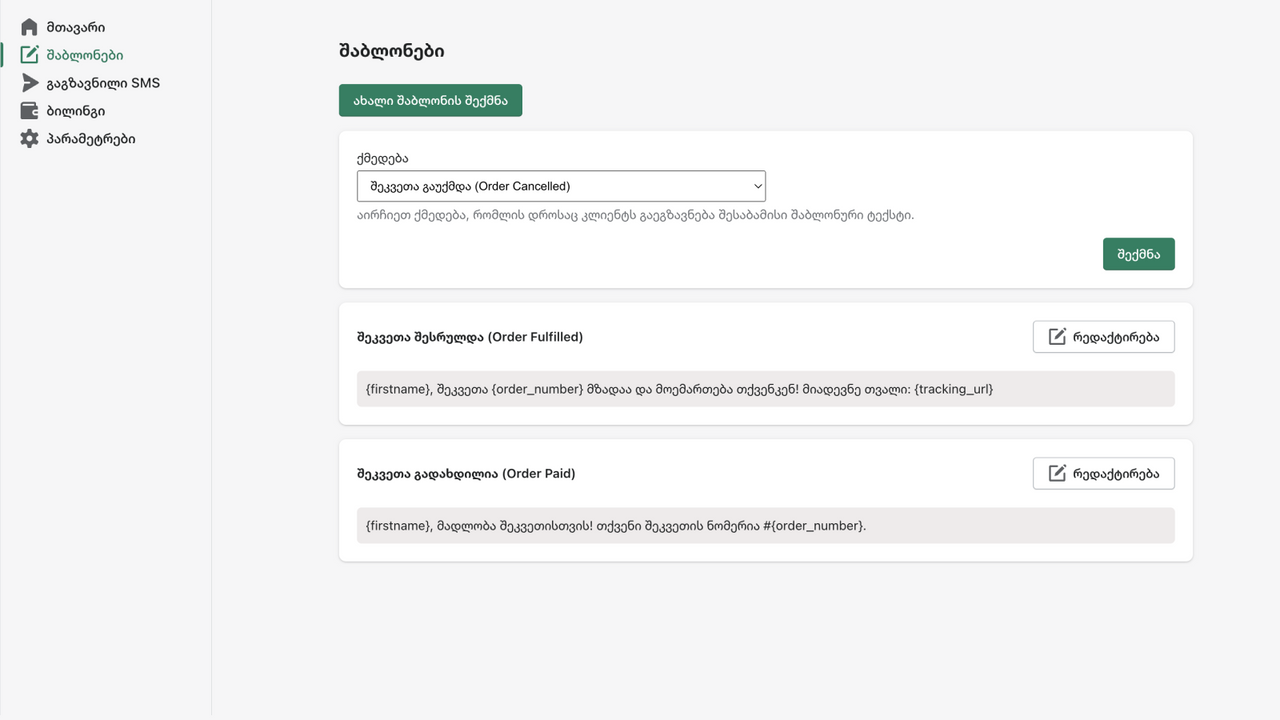Edit the Order Paid template
Screen dimensions: 1280x720
1103,473
